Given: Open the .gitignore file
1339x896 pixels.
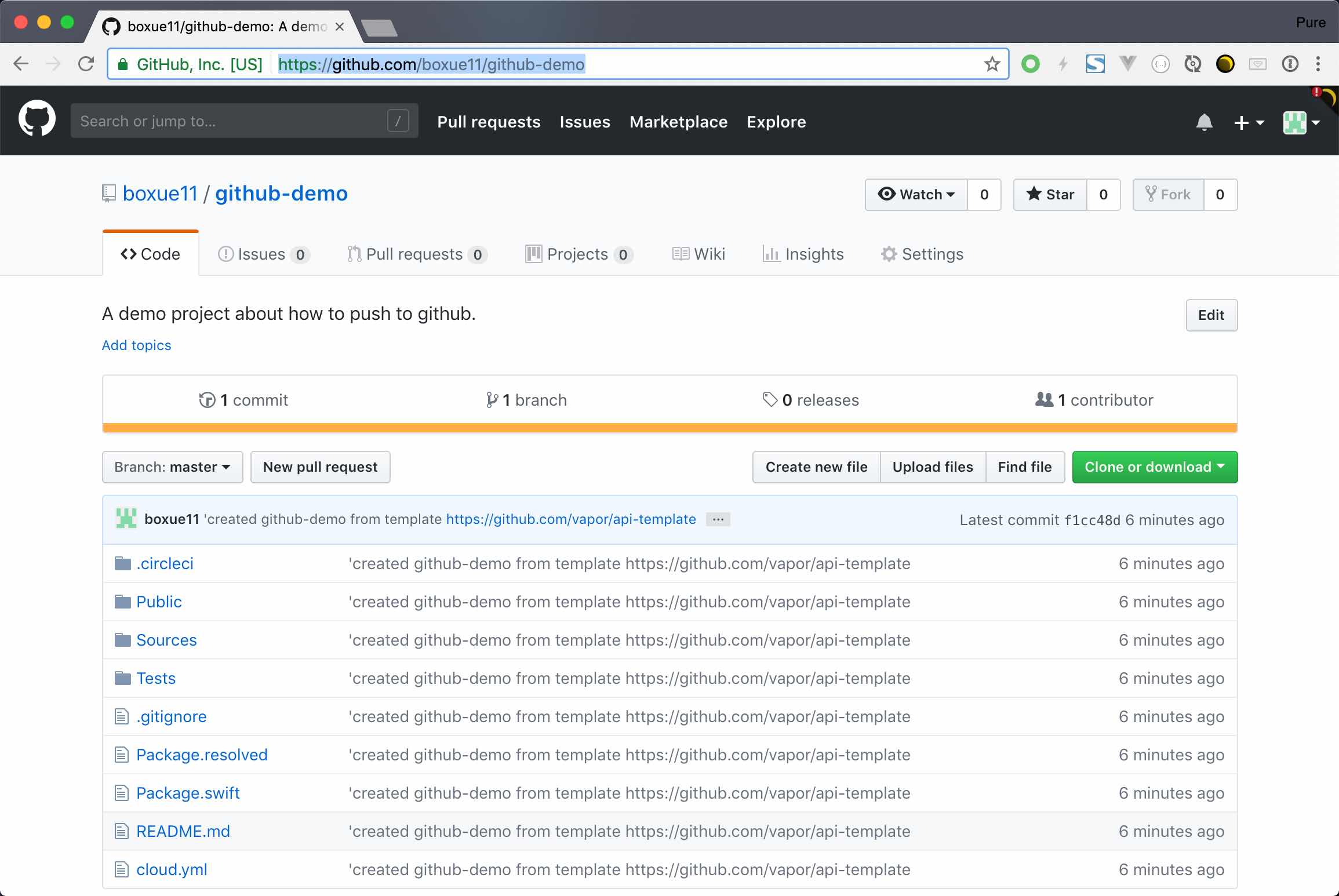Looking at the screenshot, I should (172, 716).
